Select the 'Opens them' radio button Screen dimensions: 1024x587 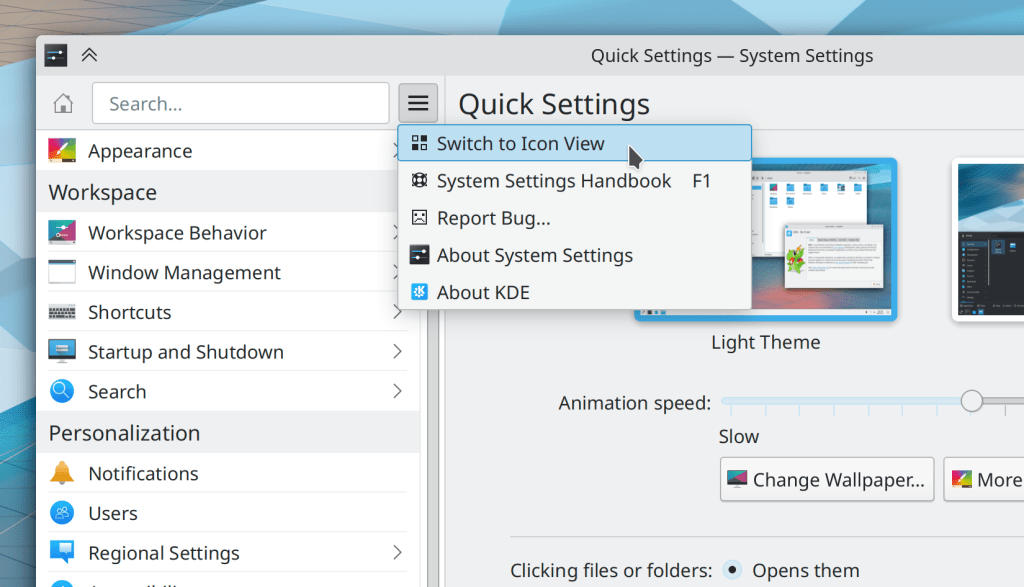[733, 570]
